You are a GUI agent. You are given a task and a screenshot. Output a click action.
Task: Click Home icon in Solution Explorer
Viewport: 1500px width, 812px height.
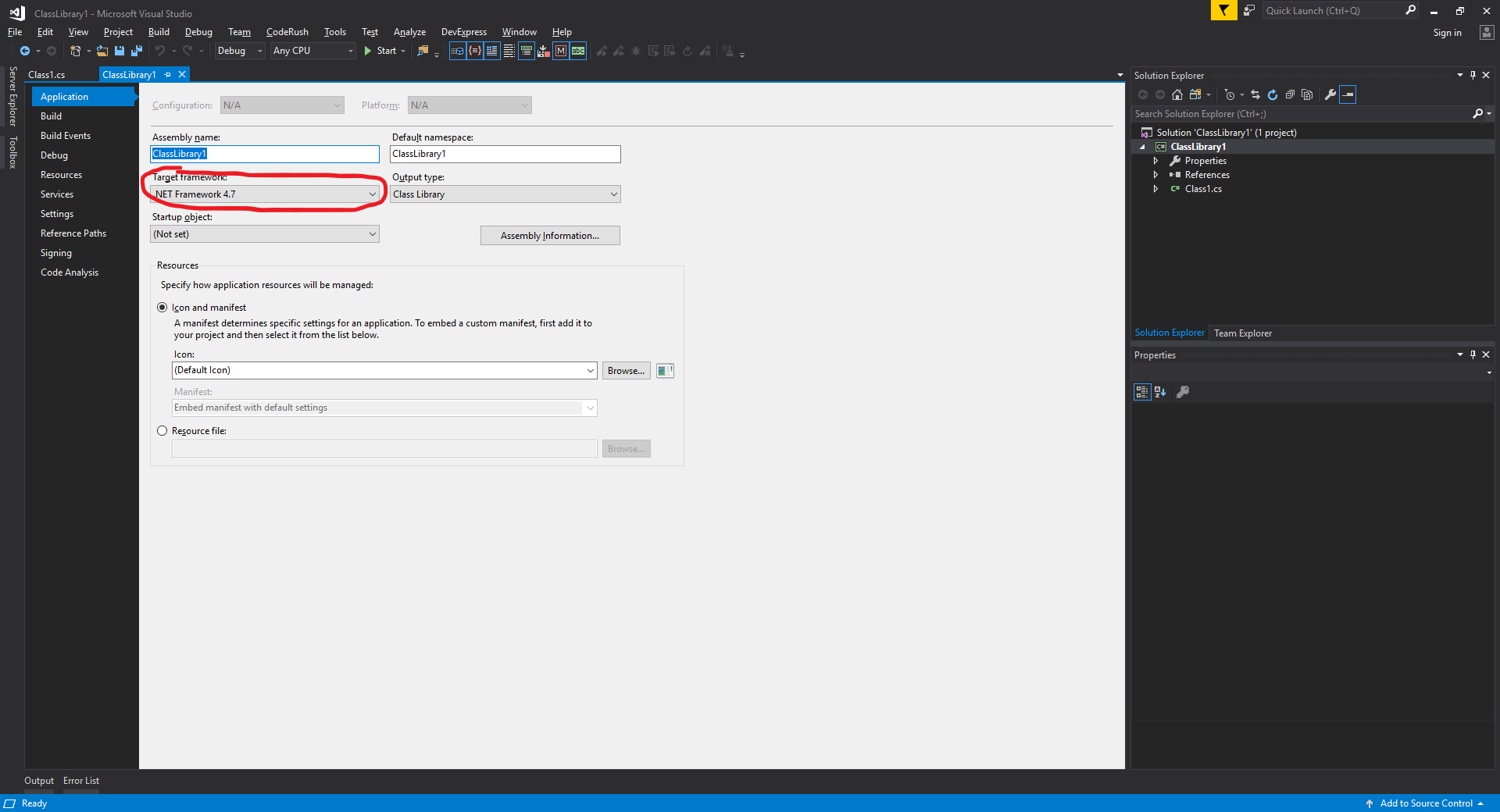1177,94
